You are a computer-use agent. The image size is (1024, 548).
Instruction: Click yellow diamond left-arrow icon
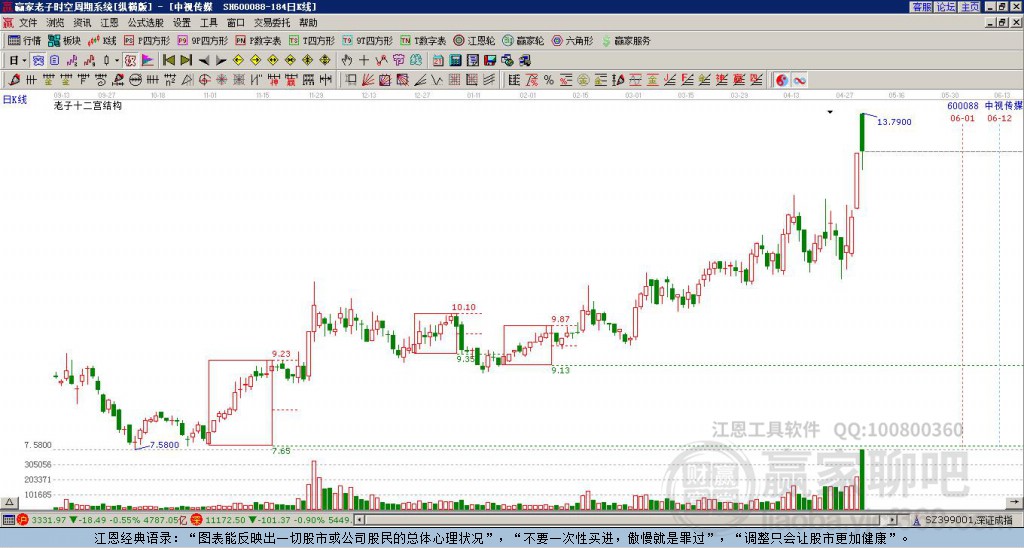pyautogui.click(x=238, y=61)
